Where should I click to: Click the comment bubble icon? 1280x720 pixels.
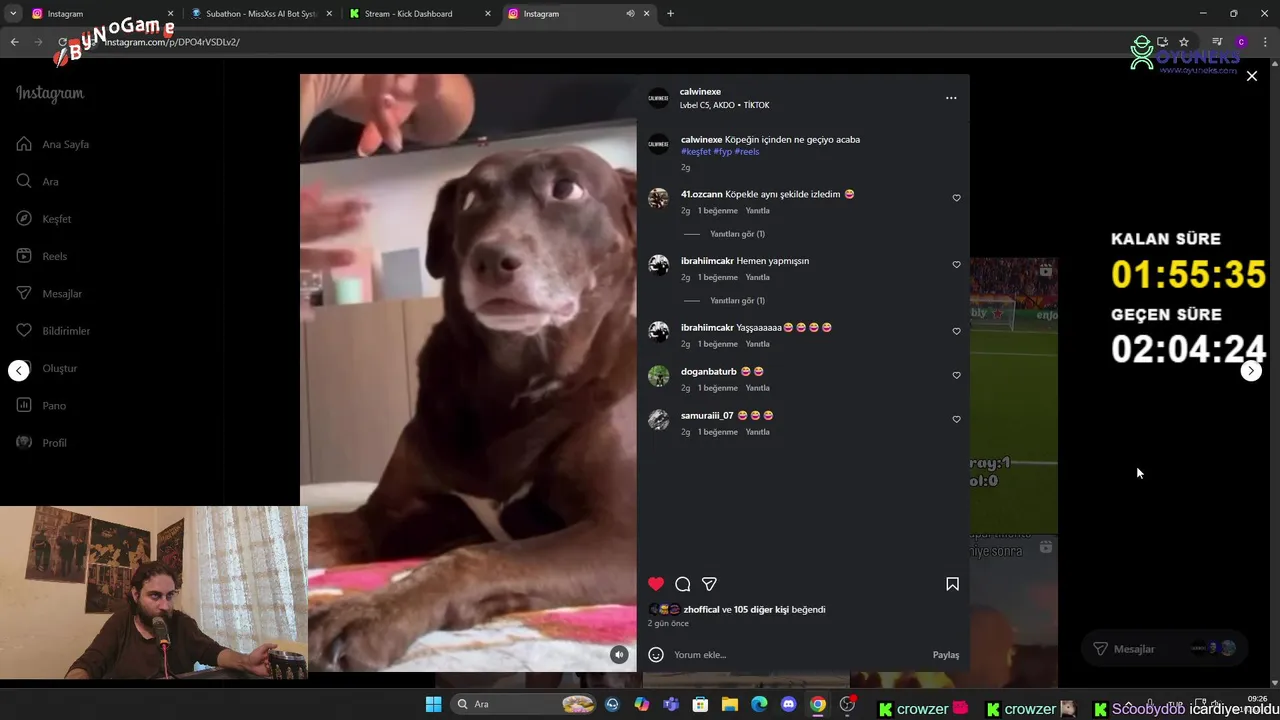(683, 584)
